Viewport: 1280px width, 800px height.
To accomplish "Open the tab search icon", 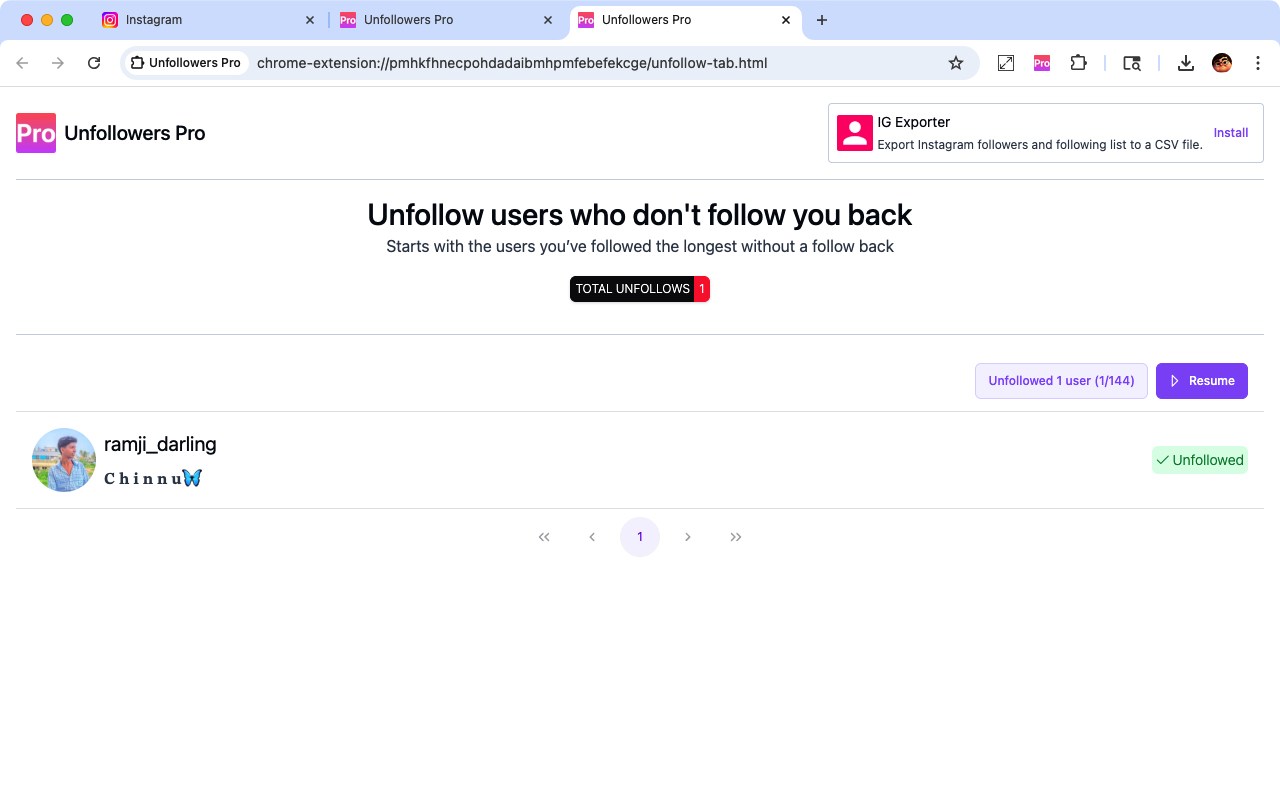I will (x=1132, y=63).
